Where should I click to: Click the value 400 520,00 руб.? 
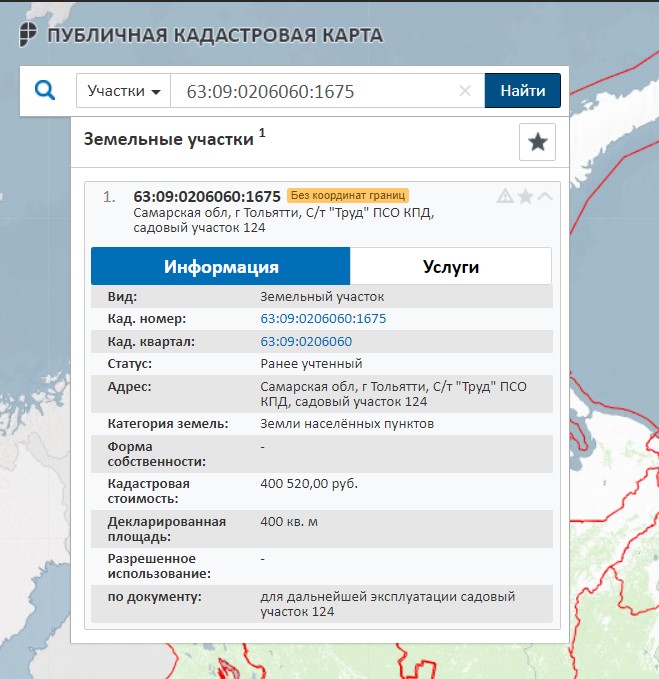pos(309,484)
